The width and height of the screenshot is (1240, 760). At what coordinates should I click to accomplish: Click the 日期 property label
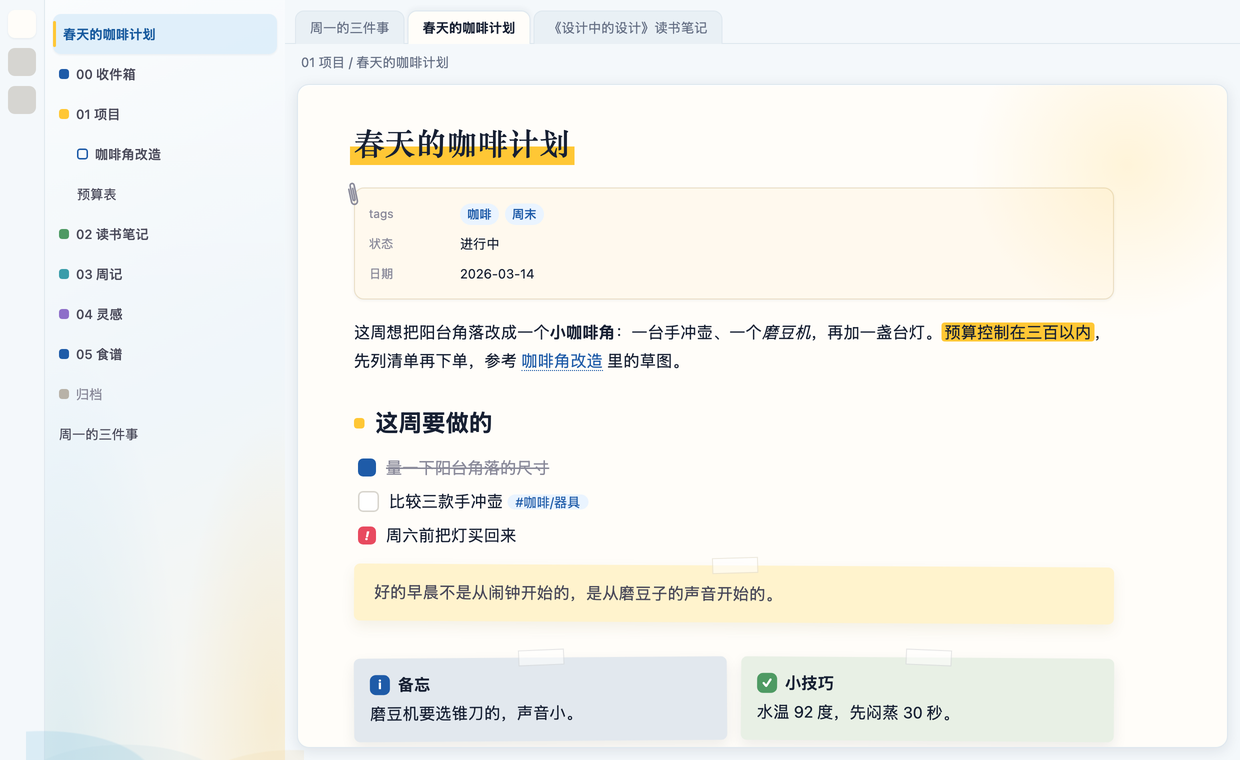pyautogui.click(x=381, y=274)
